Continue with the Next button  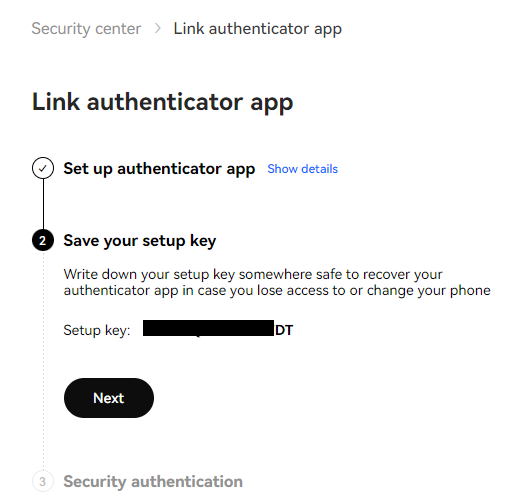[x=109, y=398]
